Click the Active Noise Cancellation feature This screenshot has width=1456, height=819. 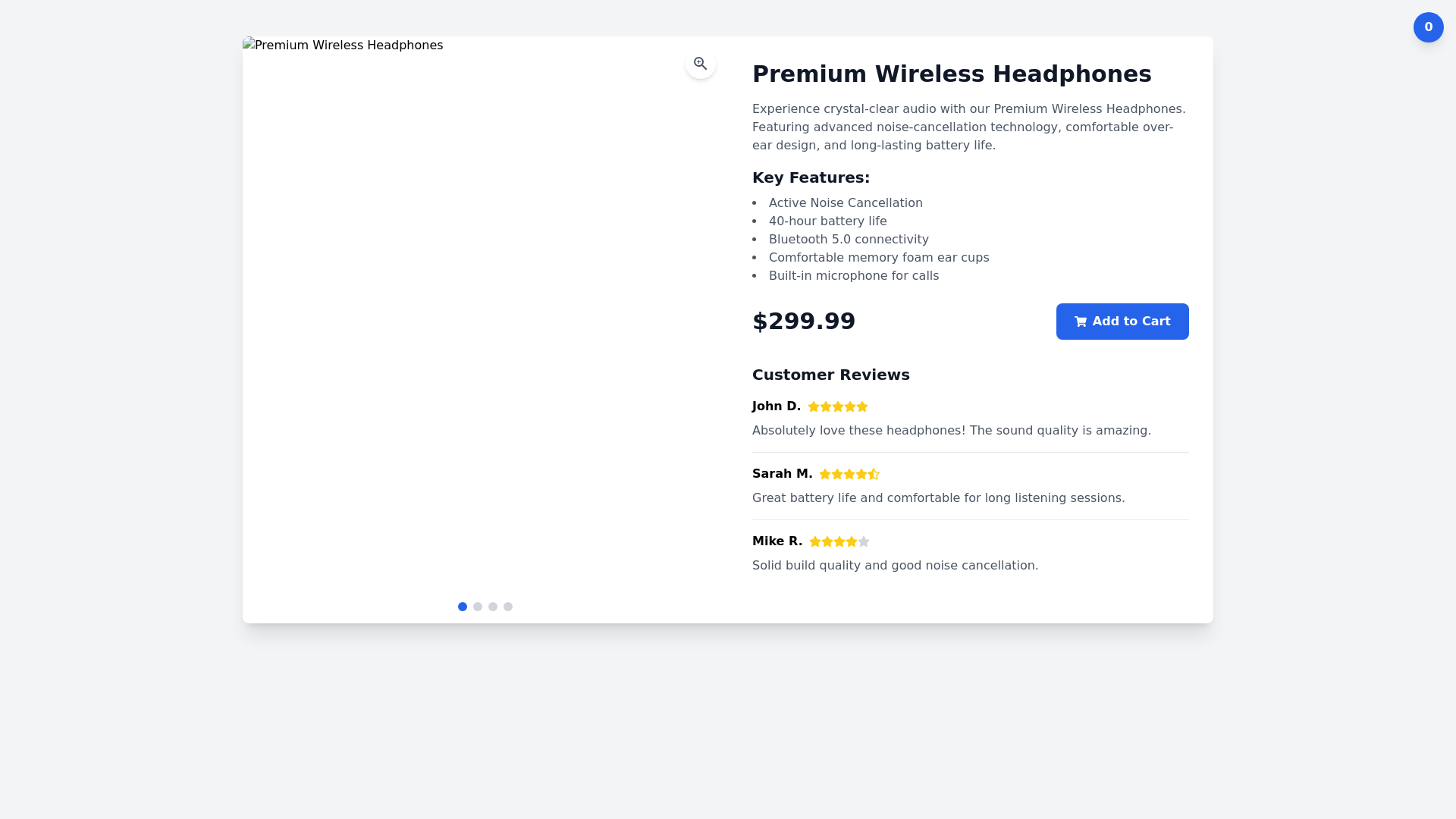tap(845, 203)
